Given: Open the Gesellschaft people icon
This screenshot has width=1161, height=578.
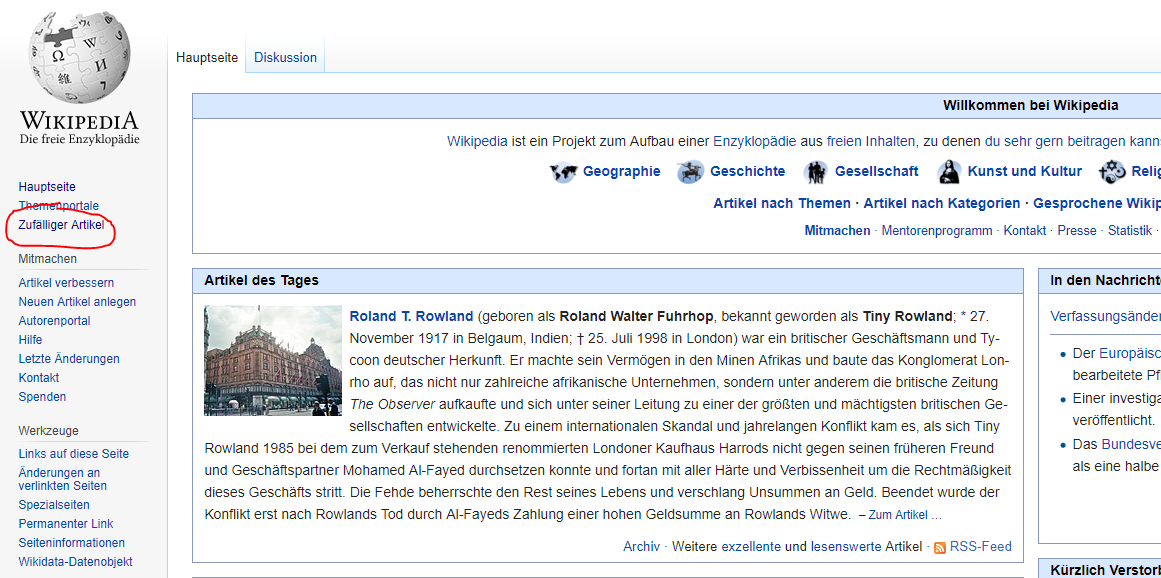Looking at the screenshot, I should tap(816, 172).
